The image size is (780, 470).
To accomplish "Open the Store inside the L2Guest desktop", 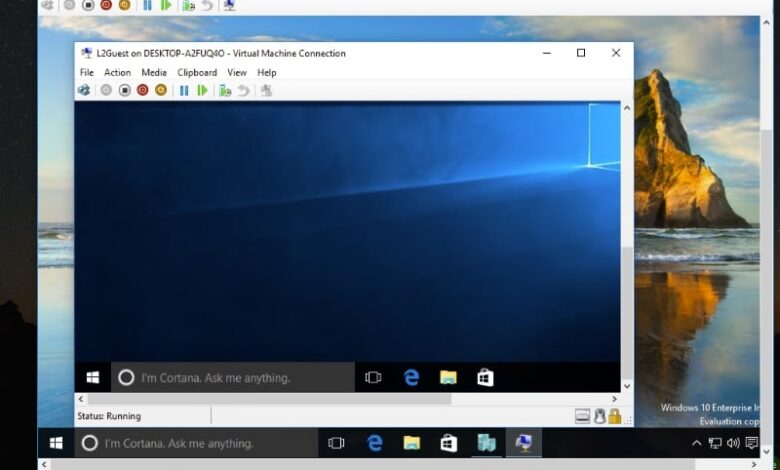I will [485, 377].
